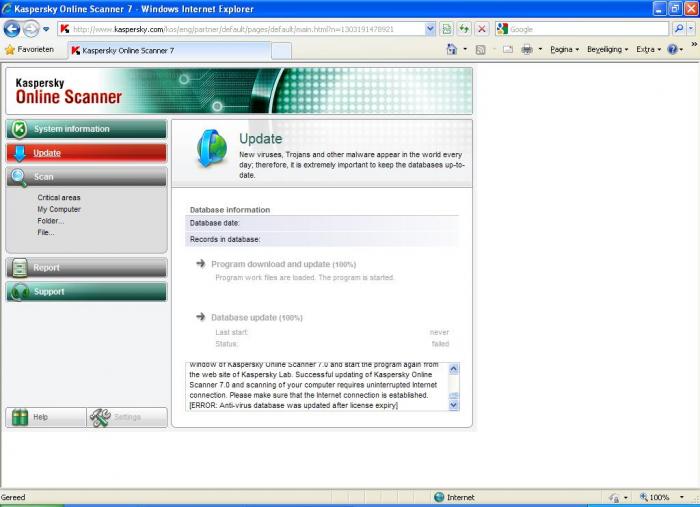
Task: Click the error log scroll down arrow
Action: coord(454,405)
